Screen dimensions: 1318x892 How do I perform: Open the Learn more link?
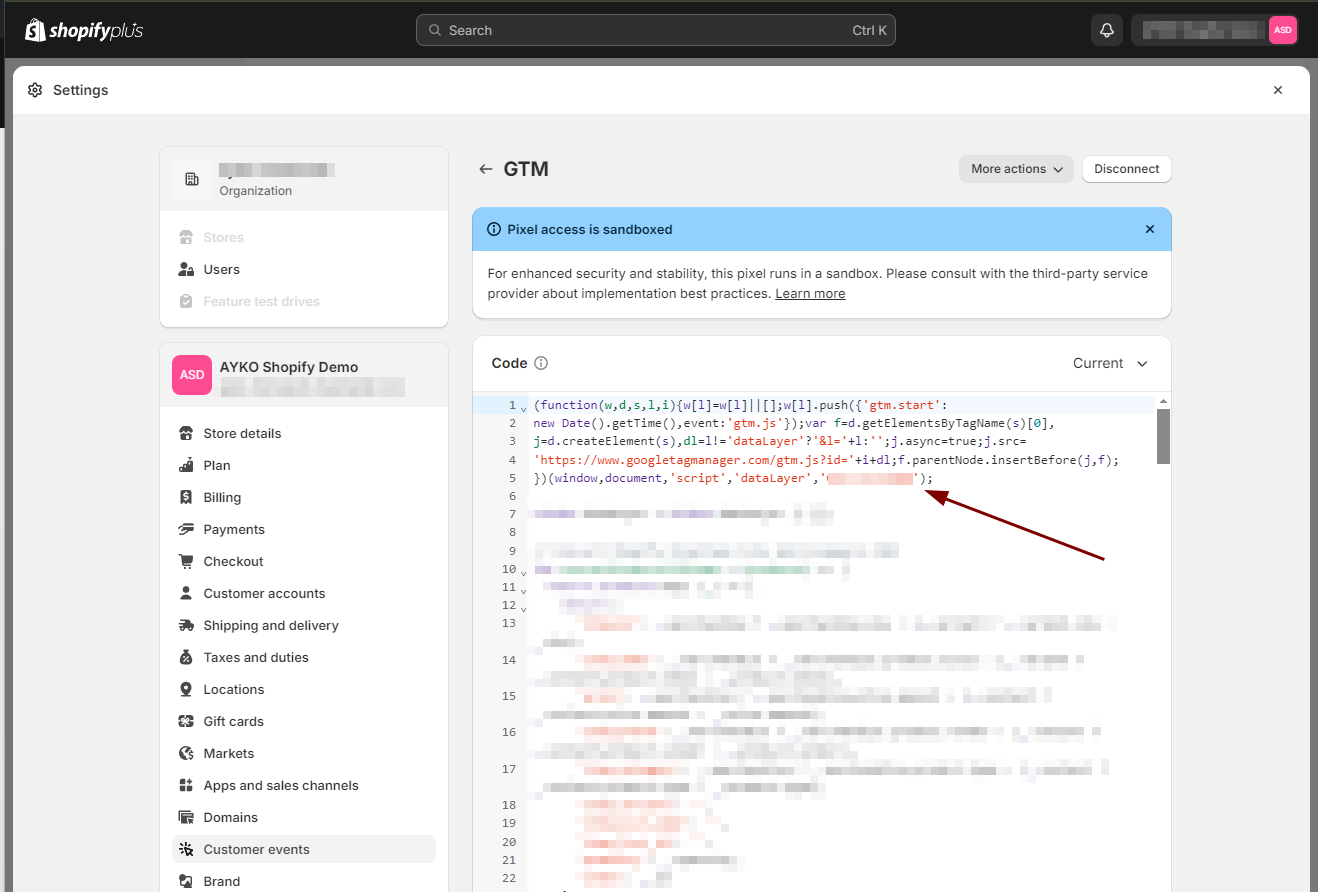(810, 294)
